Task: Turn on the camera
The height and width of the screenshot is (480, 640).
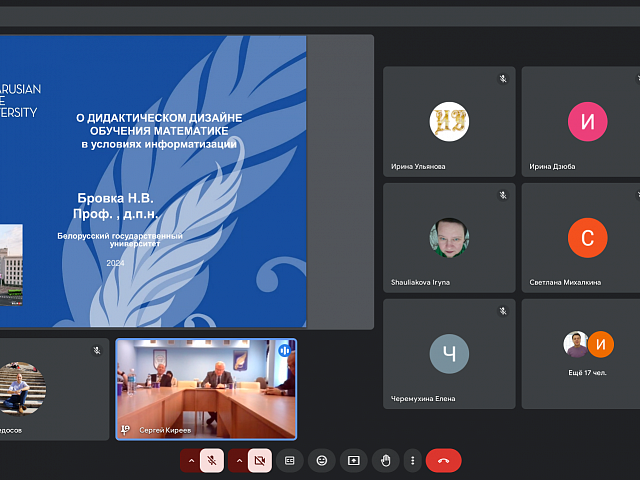Action: click(x=260, y=460)
